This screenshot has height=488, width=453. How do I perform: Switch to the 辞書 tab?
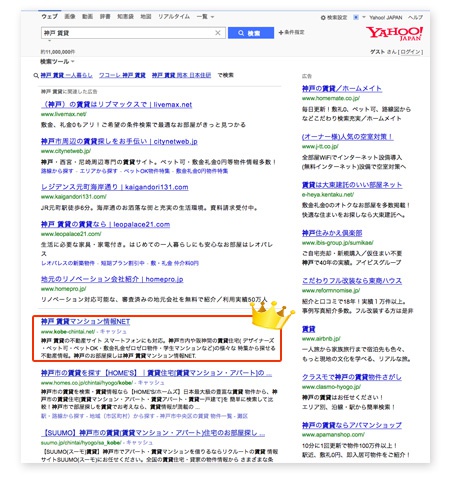tap(105, 16)
